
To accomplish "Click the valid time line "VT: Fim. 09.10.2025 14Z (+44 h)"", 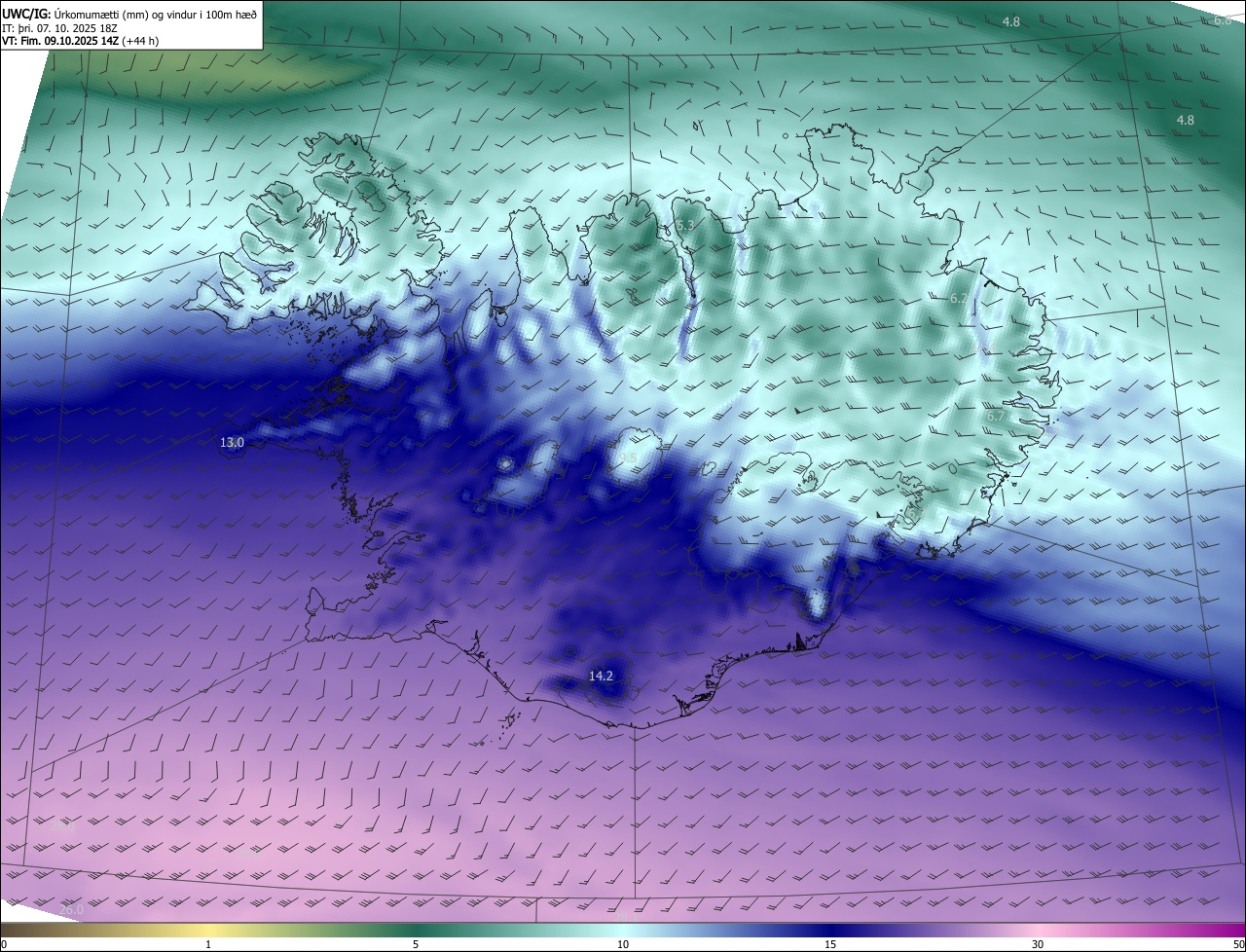I will 80,41.
